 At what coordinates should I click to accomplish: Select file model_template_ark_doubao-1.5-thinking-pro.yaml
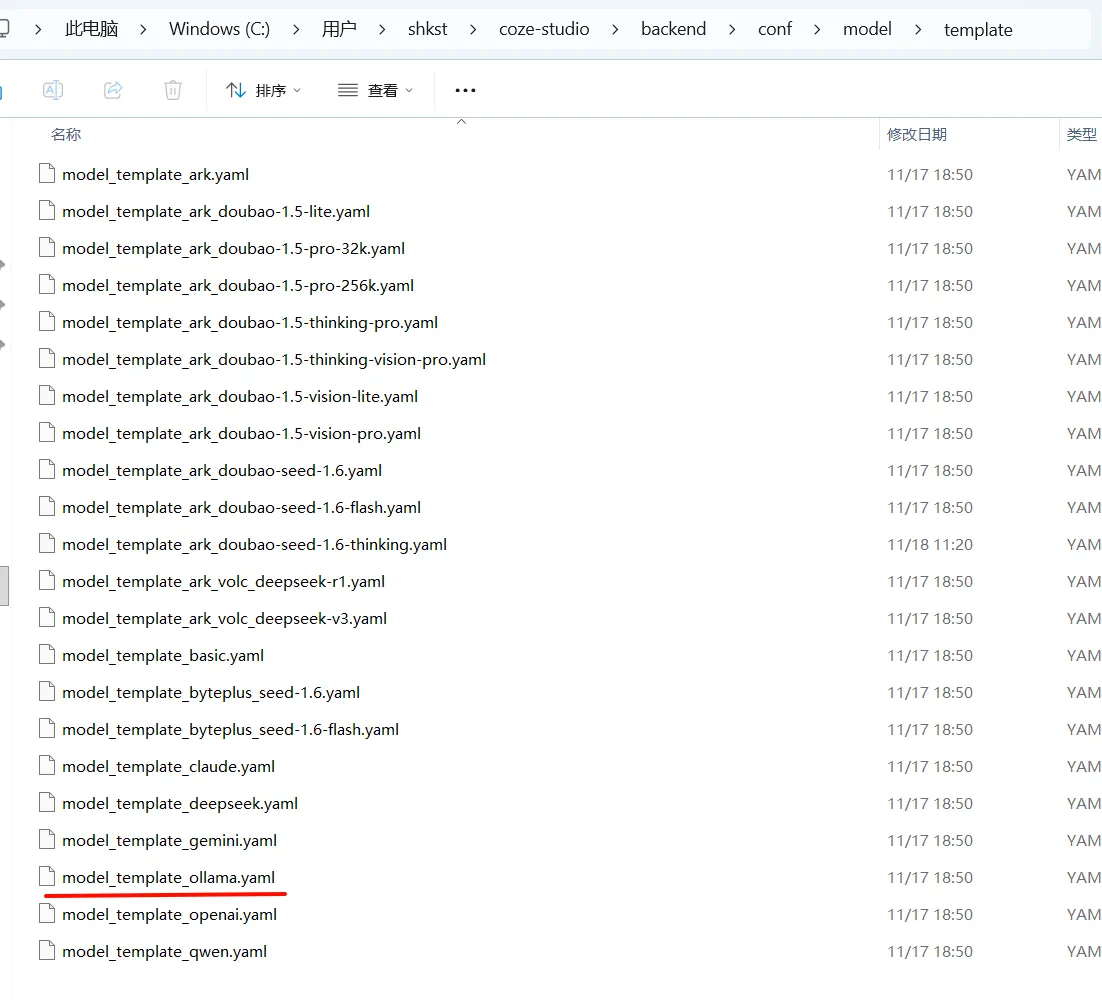(x=249, y=323)
